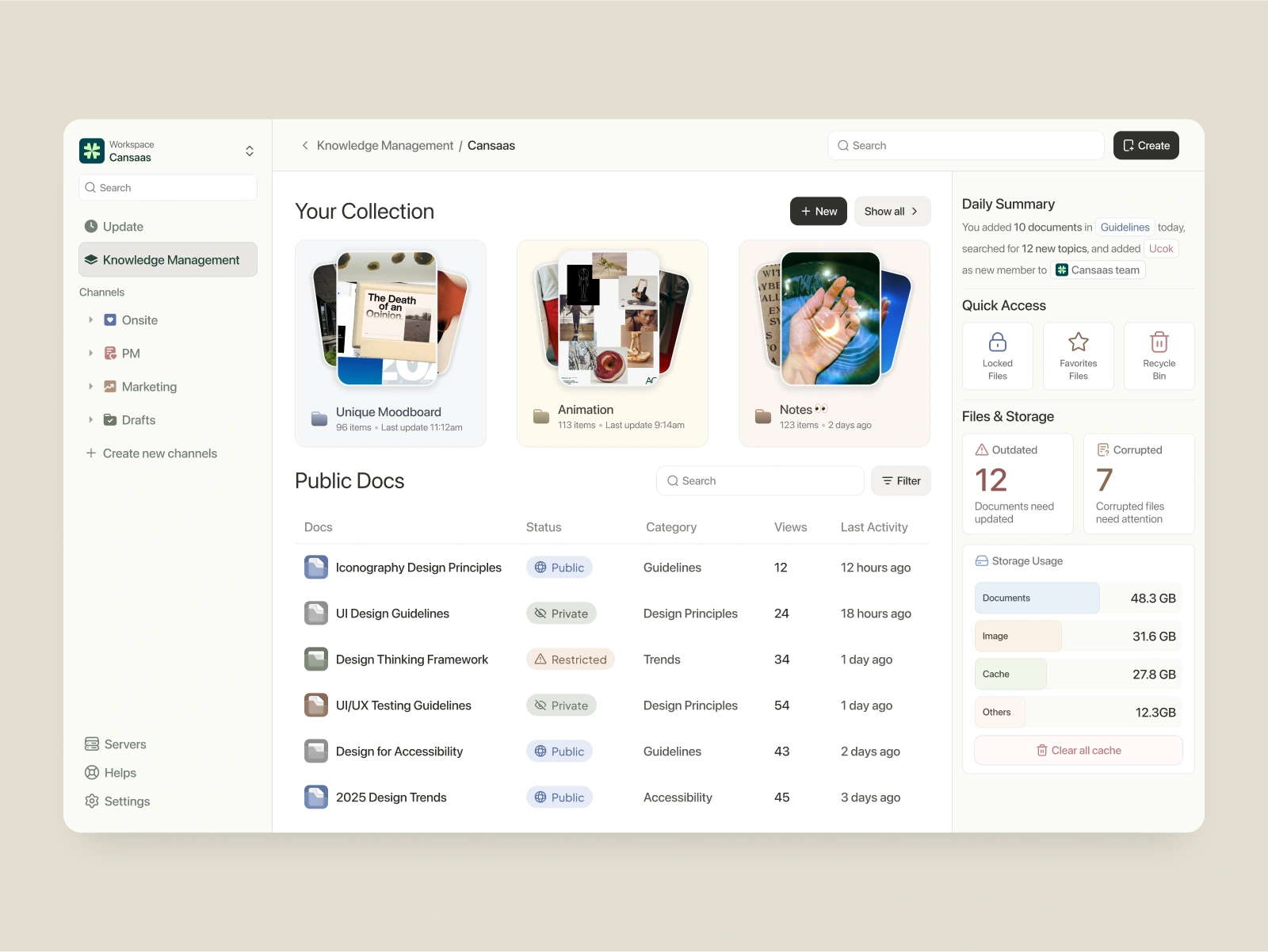Open Helps from the sidebar
Screen dimensions: 1268x952
coord(111,773)
